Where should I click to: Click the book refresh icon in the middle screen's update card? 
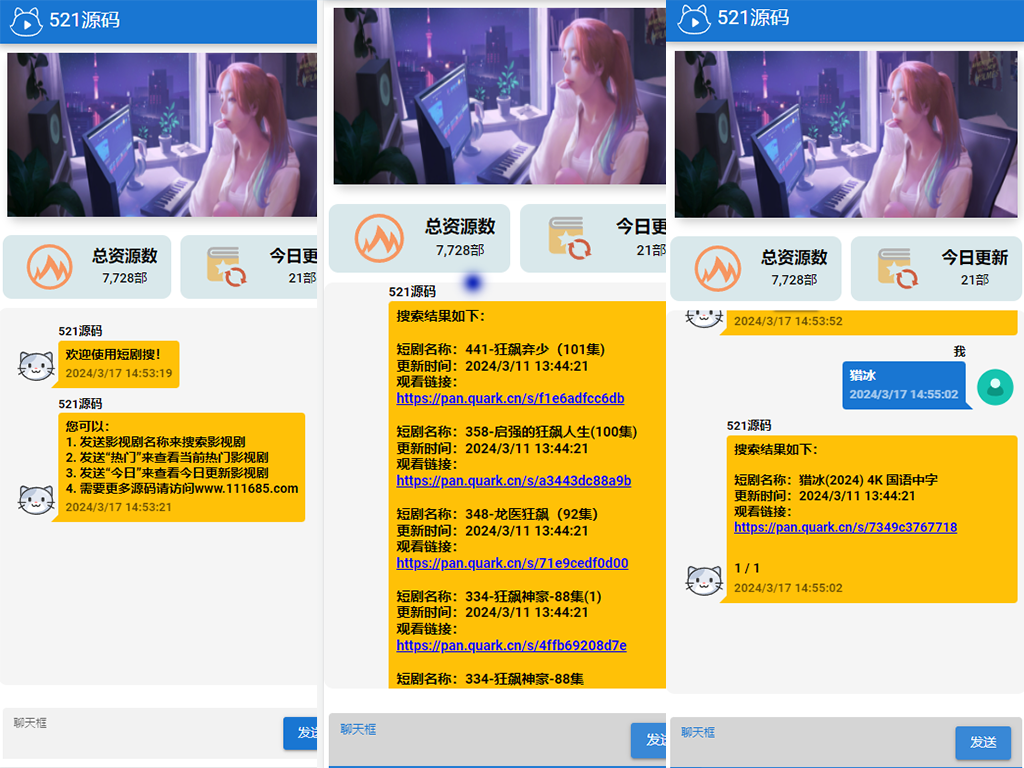pos(569,238)
